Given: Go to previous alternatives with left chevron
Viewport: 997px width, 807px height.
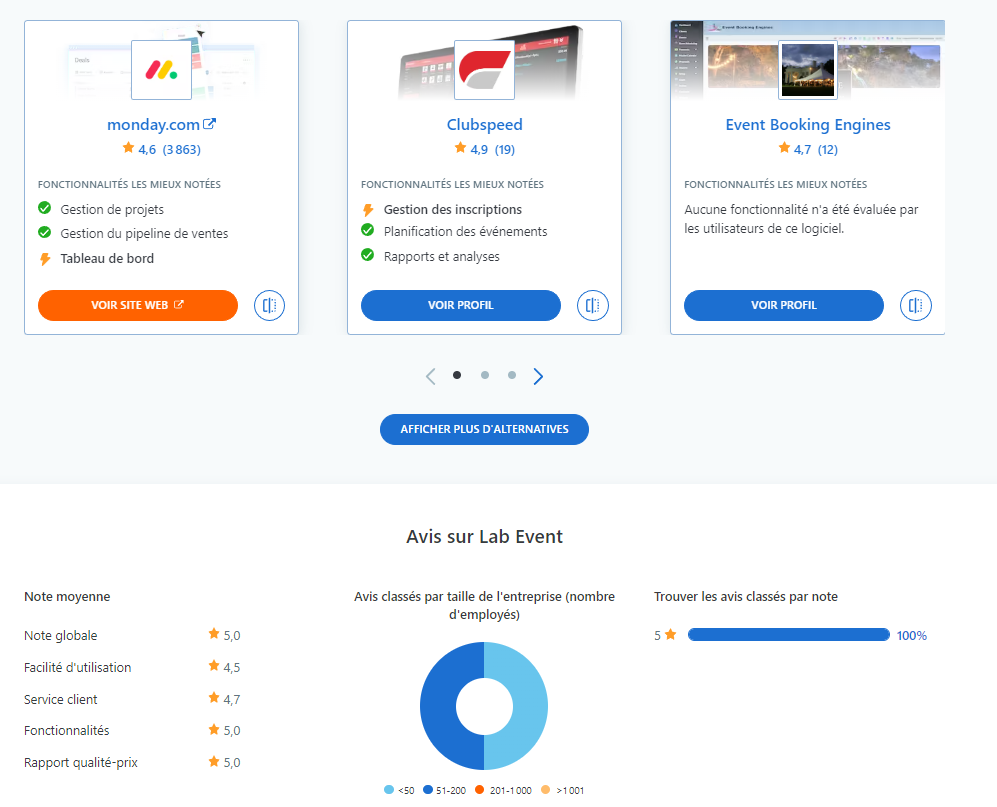Looking at the screenshot, I should point(430,376).
